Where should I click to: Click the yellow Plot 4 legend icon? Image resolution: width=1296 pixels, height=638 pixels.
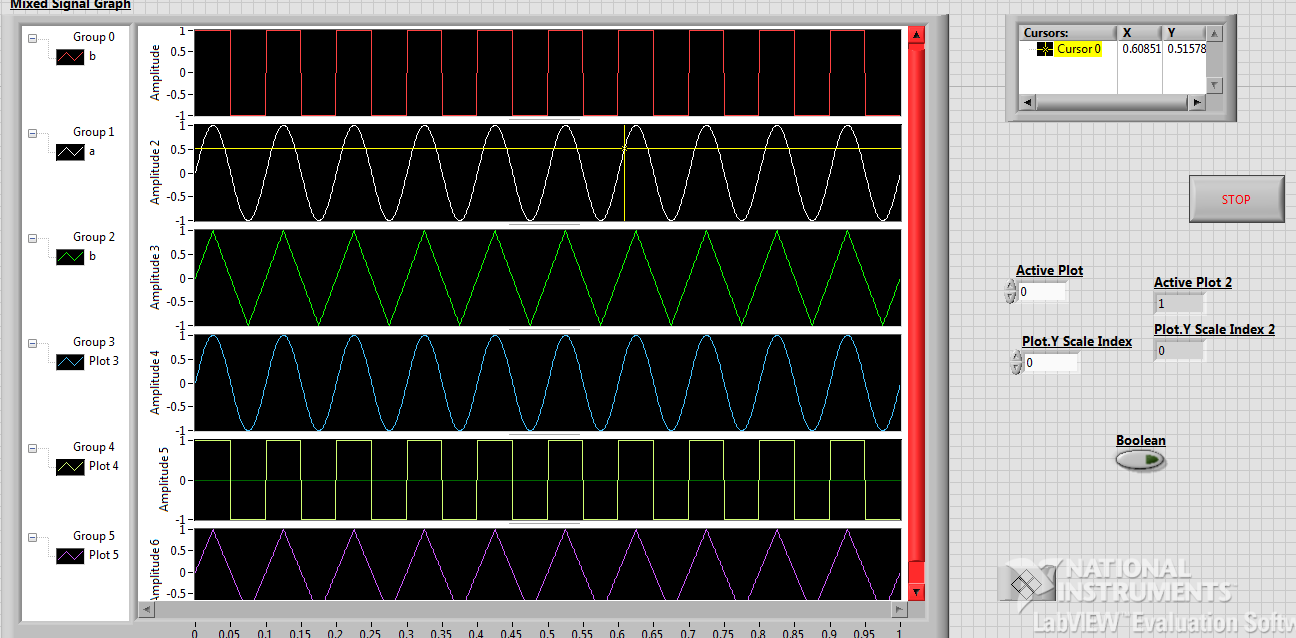pyautogui.click(x=70, y=467)
